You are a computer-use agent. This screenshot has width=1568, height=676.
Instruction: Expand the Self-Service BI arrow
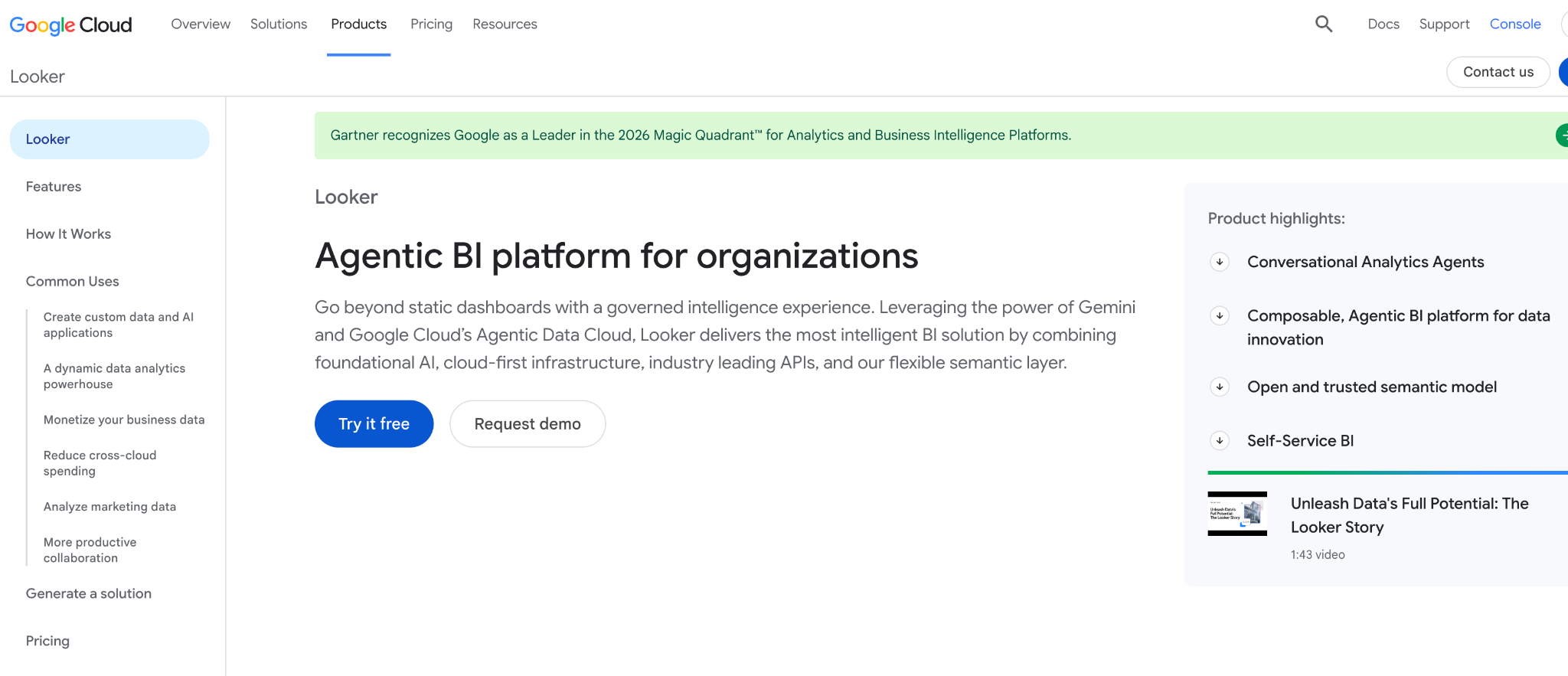(1220, 440)
